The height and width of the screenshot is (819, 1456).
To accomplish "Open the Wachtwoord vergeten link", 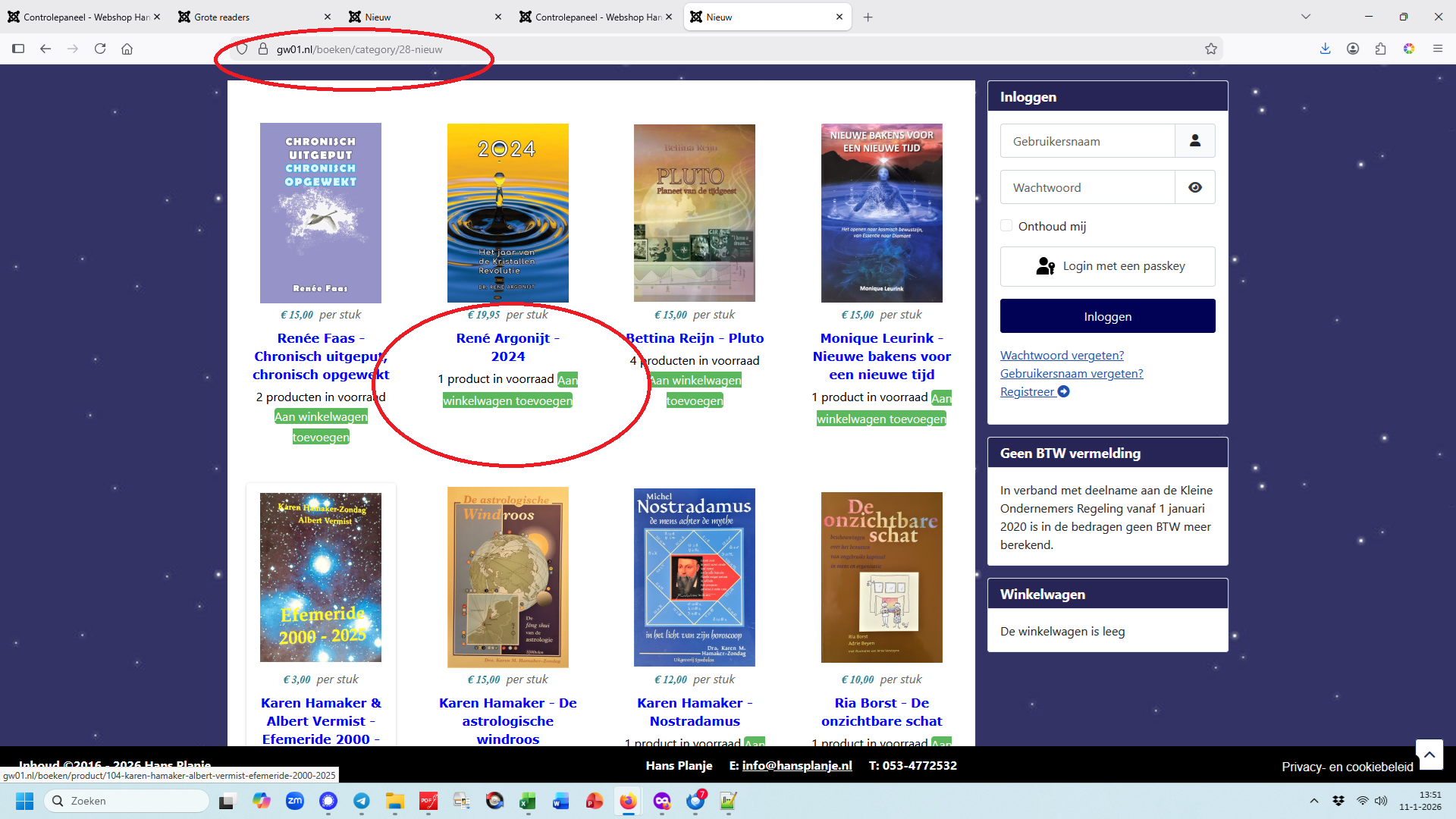I will pyautogui.click(x=1062, y=355).
